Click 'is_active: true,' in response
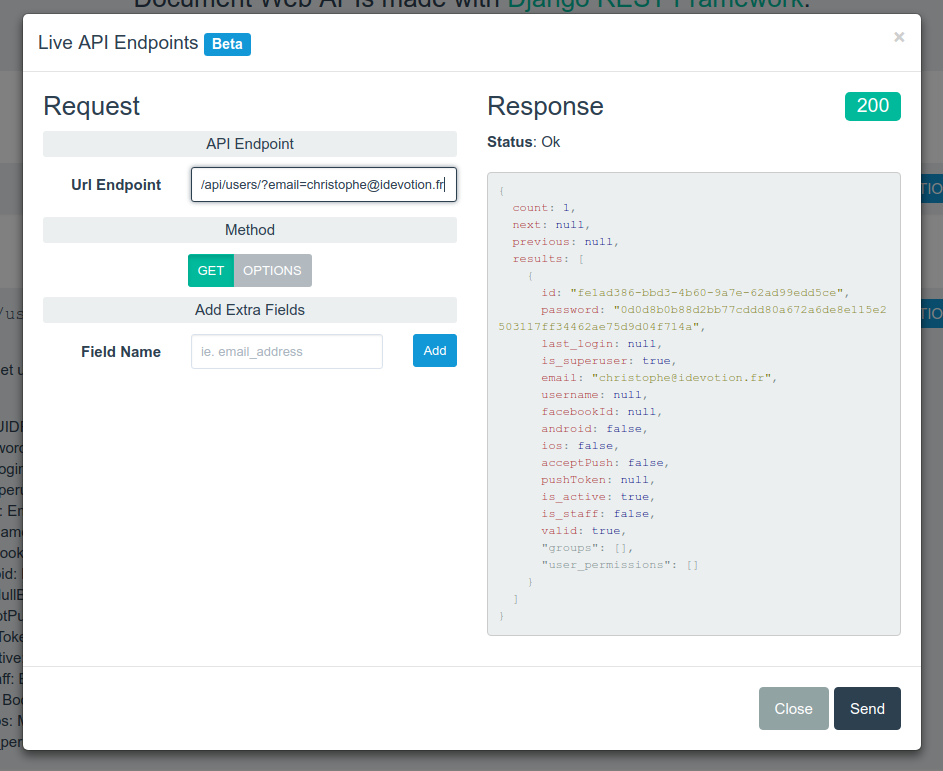Viewport: 943px width, 771px height. pyautogui.click(x=598, y=496)
